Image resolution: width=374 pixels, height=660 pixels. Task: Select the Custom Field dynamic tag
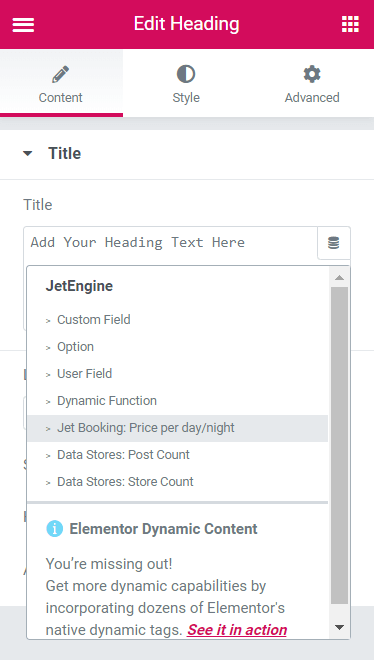point(177,320)
